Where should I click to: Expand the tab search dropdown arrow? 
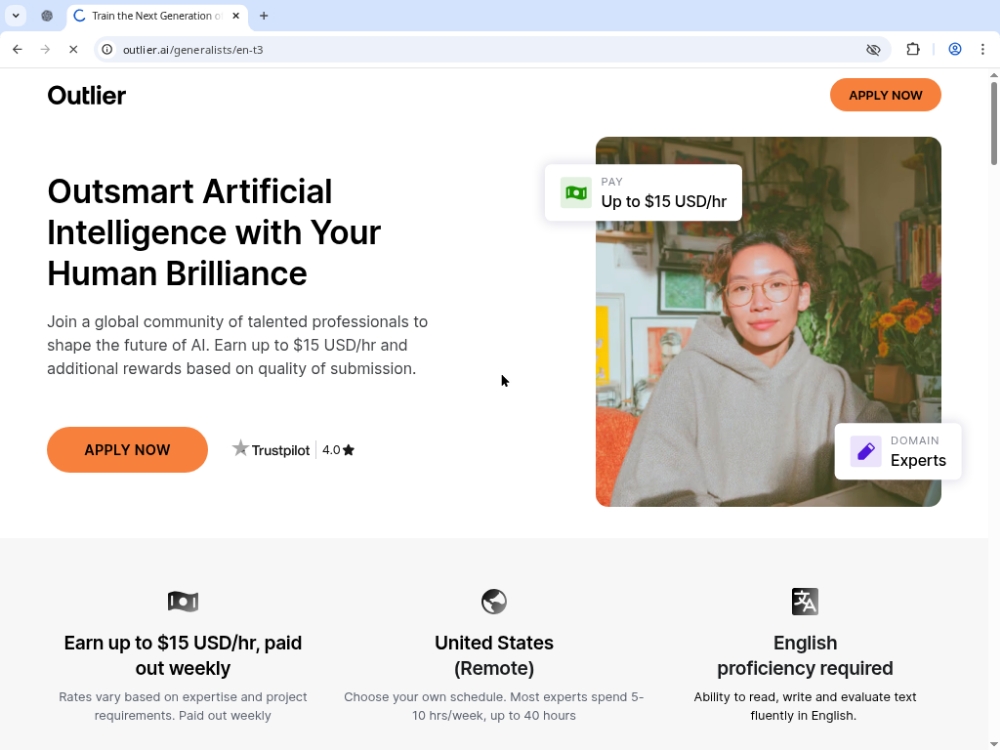(16, 16)
